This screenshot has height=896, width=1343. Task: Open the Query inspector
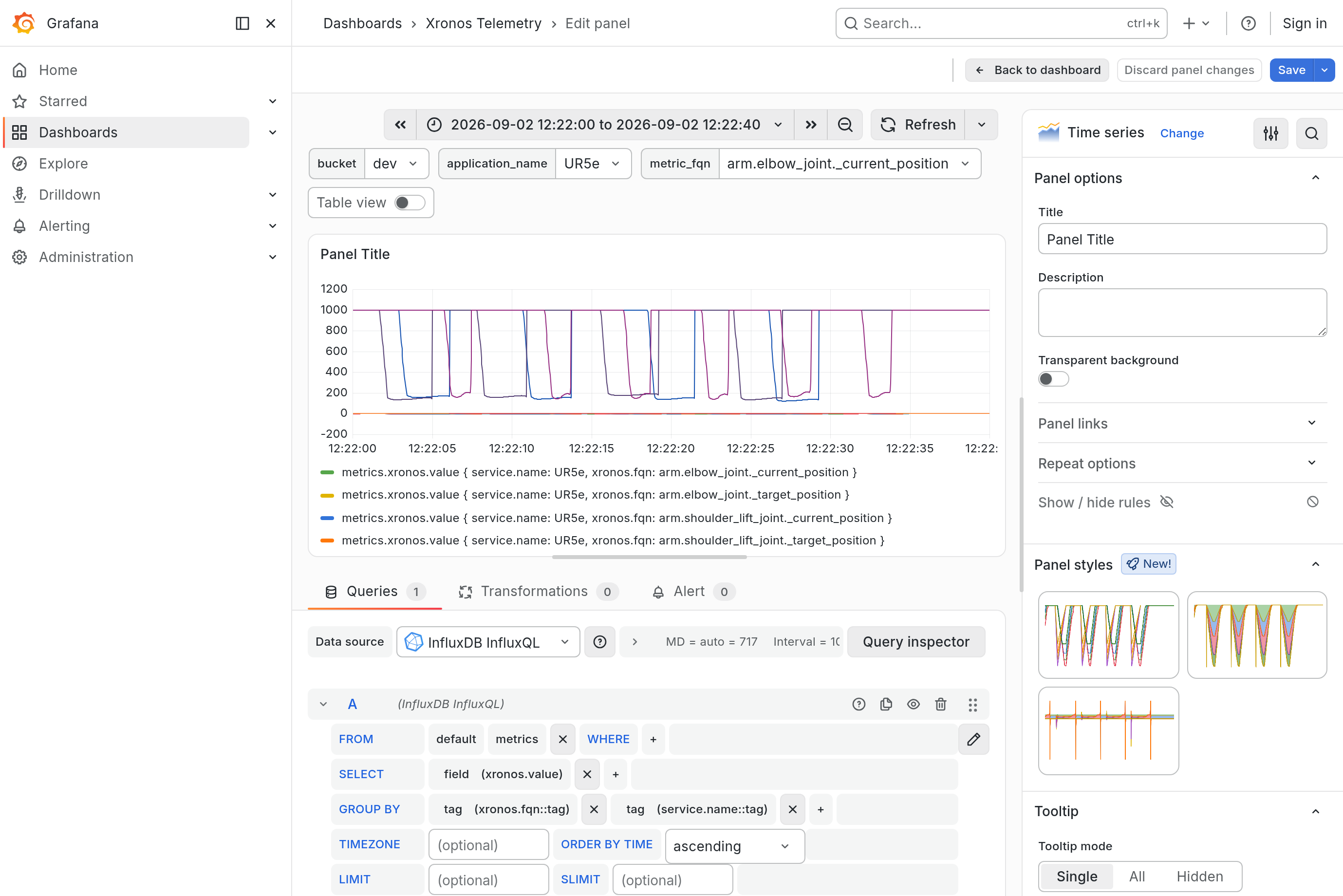click(x=916, y=642)
